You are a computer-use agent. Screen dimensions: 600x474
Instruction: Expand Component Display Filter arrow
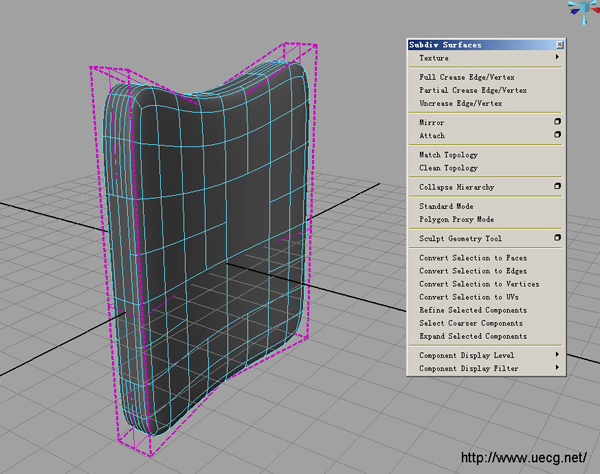click(557, 367)
